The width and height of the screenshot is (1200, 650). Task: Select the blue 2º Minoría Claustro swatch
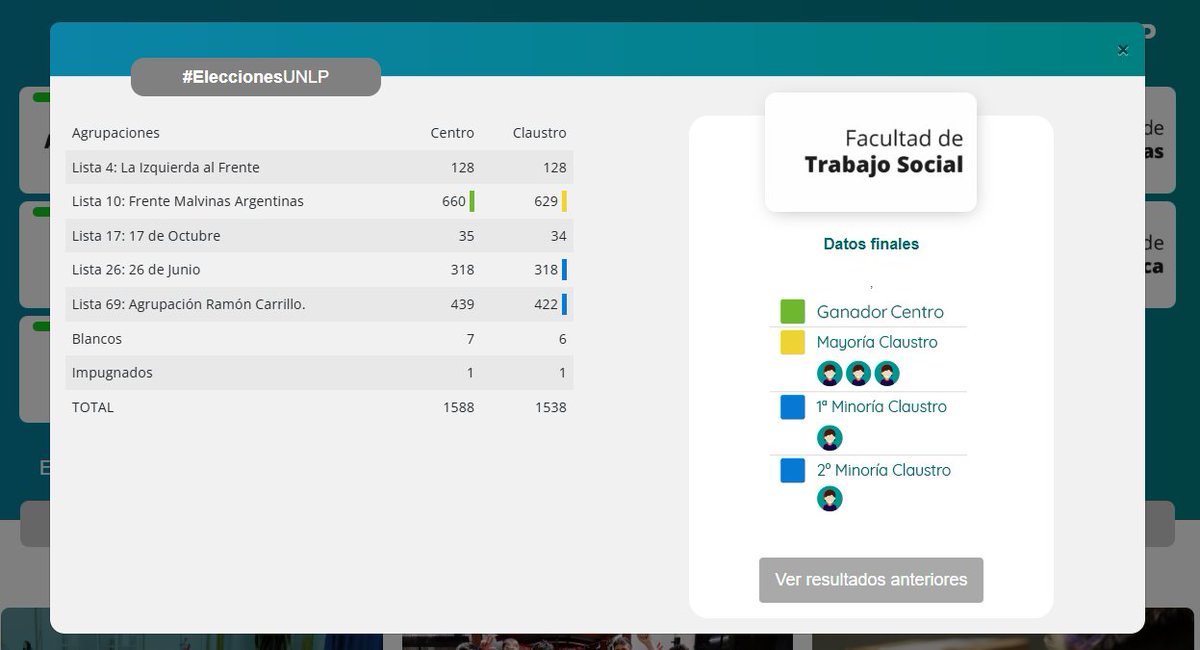[x=793, y=470]
